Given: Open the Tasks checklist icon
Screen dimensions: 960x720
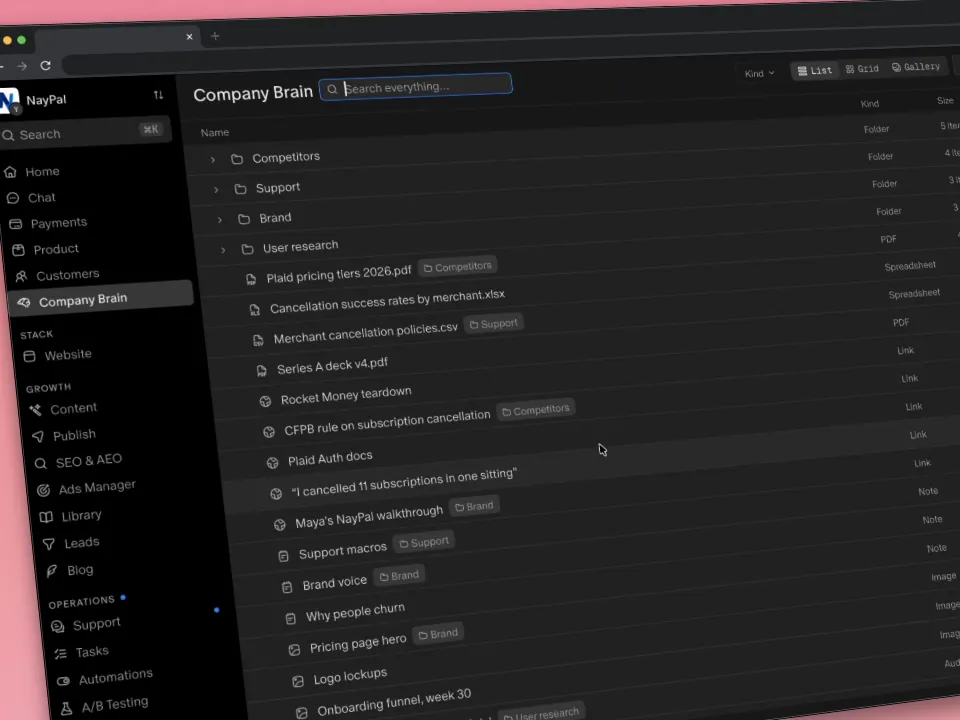Looking at the screenshot, I should coord(61,654).
